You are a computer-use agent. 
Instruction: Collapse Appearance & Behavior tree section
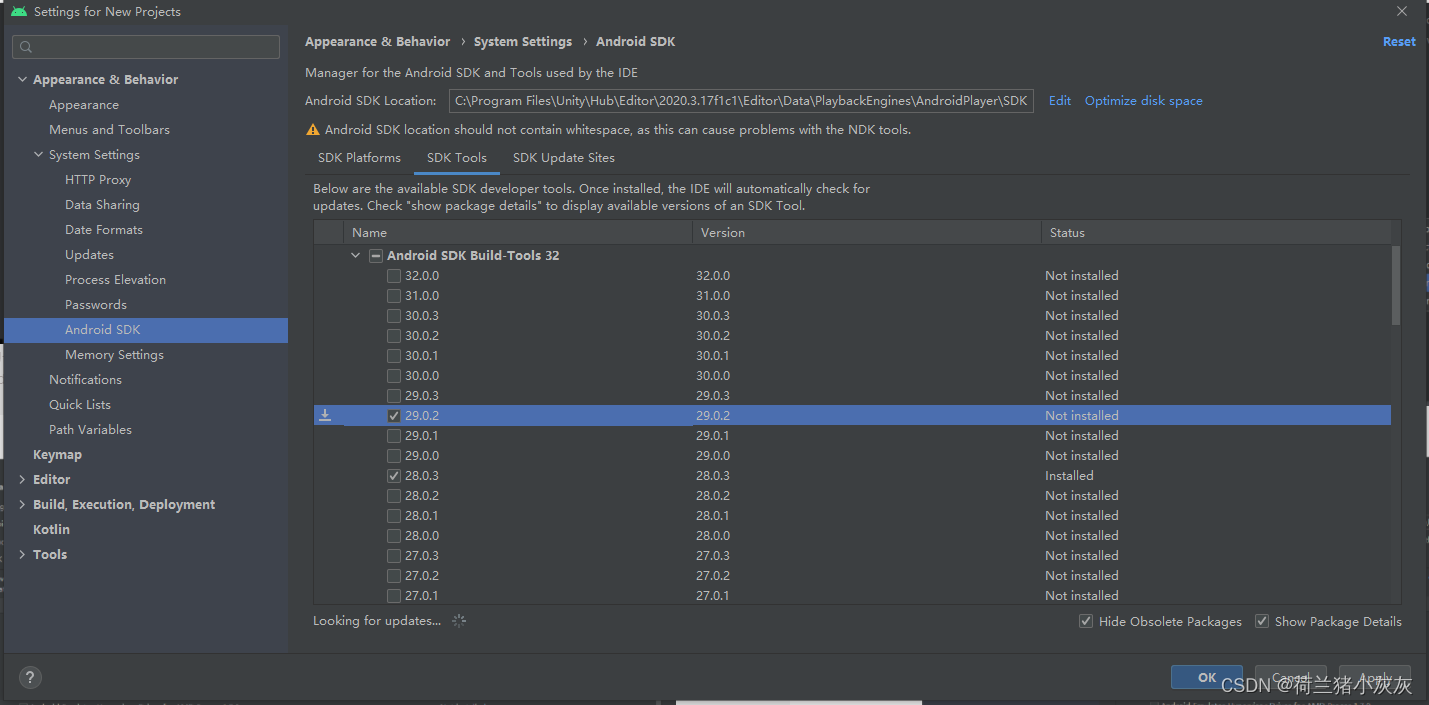(x=22, y=80)
